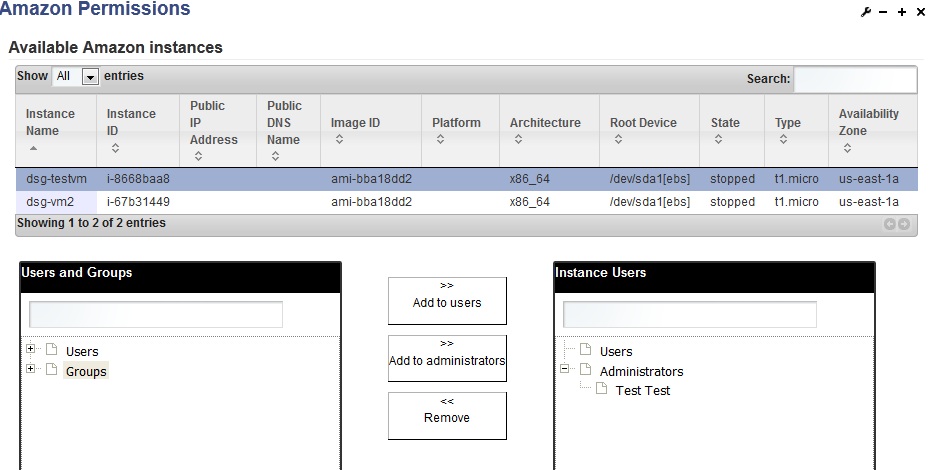The height and width of the screenshot is (470, 932).
Task: Sort table by Public IP Address column
Action: (218, 131)
